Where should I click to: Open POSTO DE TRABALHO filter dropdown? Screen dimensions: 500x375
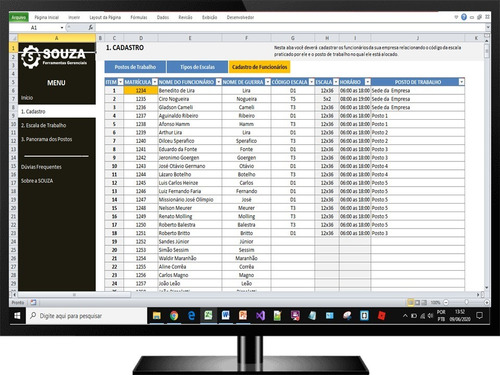click(x=461, y=82)
